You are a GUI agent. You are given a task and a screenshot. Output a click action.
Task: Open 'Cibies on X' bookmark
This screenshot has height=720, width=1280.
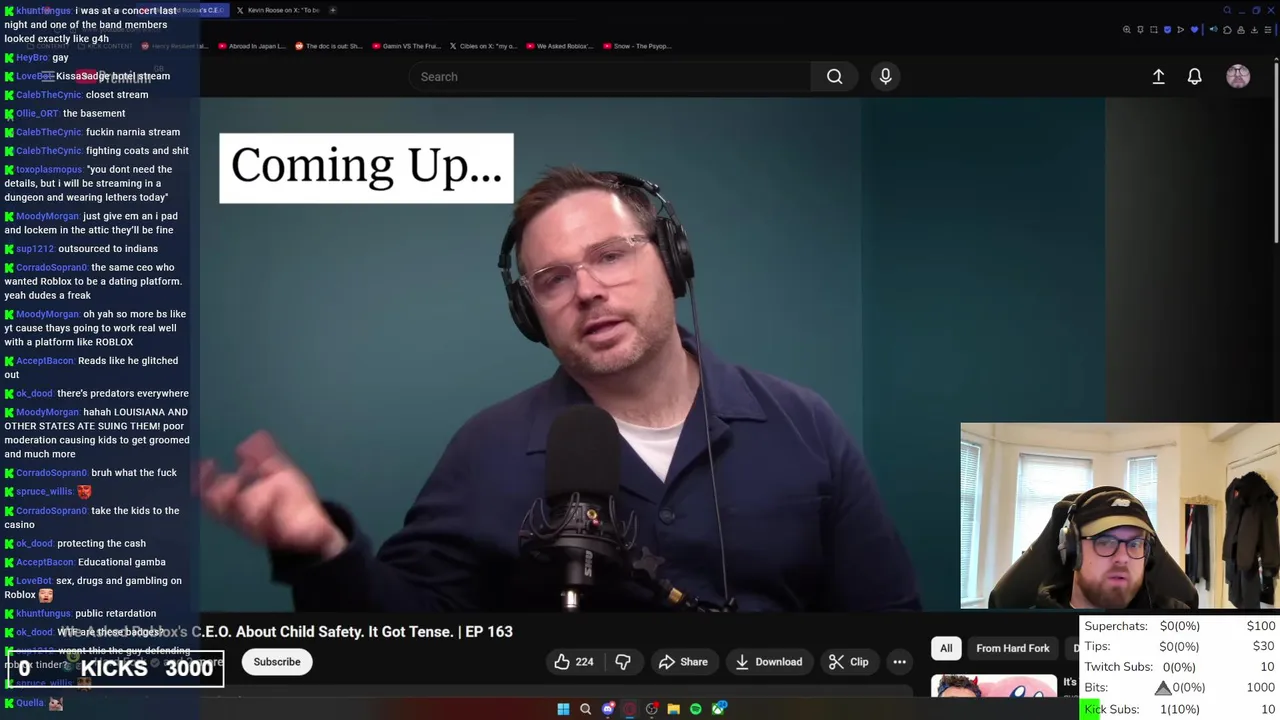pos(483,46)
